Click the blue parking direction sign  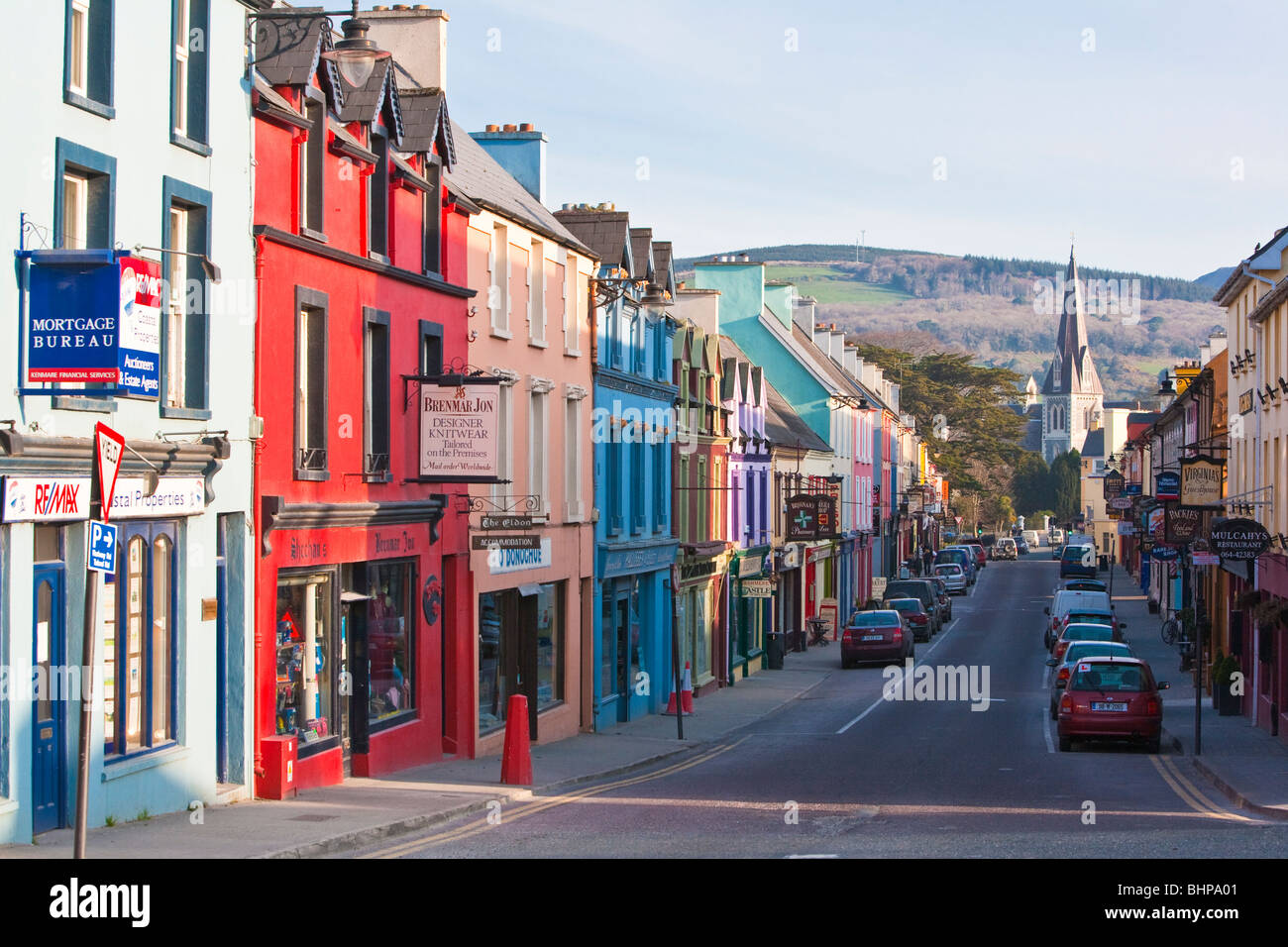pos(102,547)
